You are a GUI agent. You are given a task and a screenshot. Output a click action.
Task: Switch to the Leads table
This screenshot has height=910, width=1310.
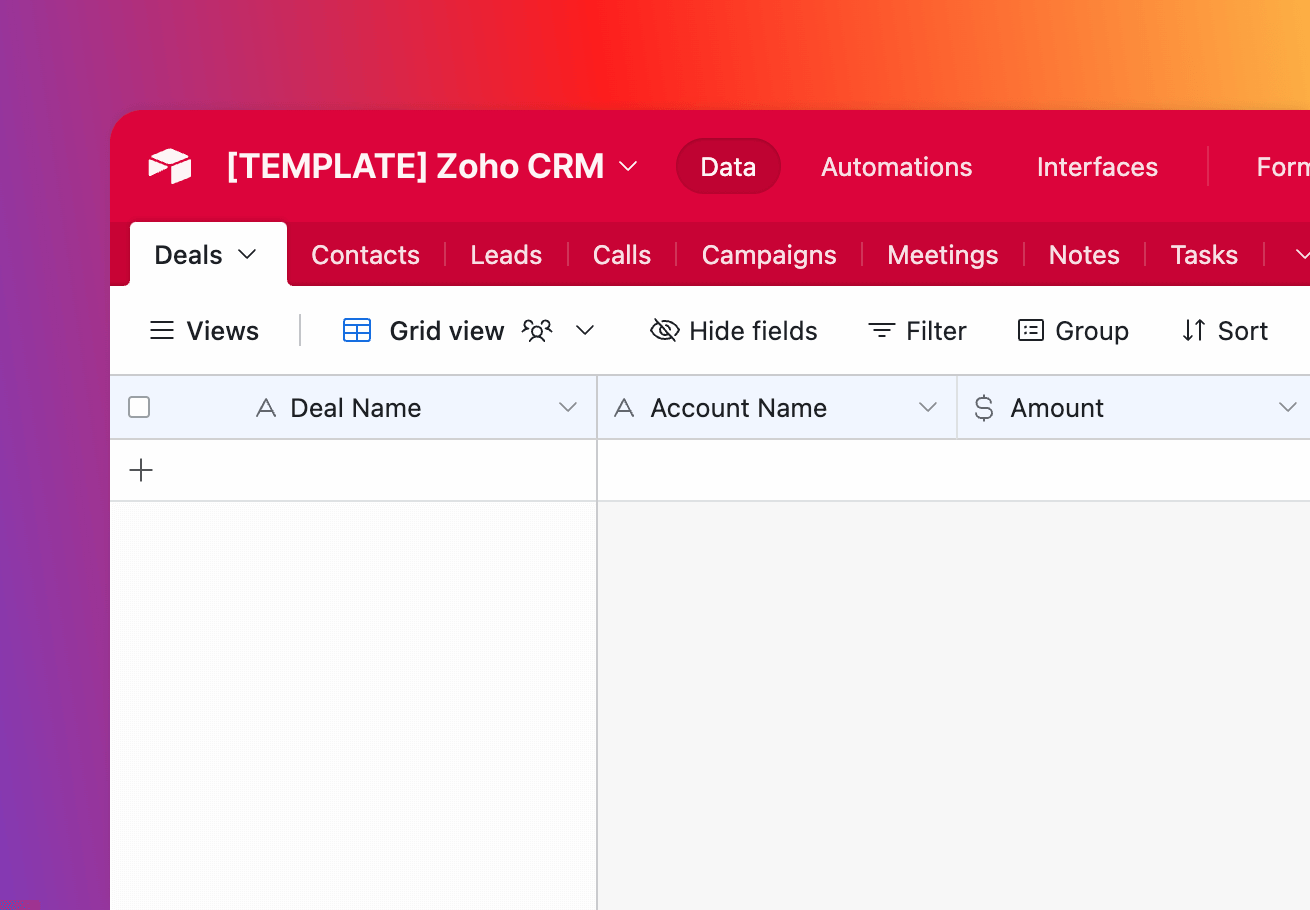point(506,255)
